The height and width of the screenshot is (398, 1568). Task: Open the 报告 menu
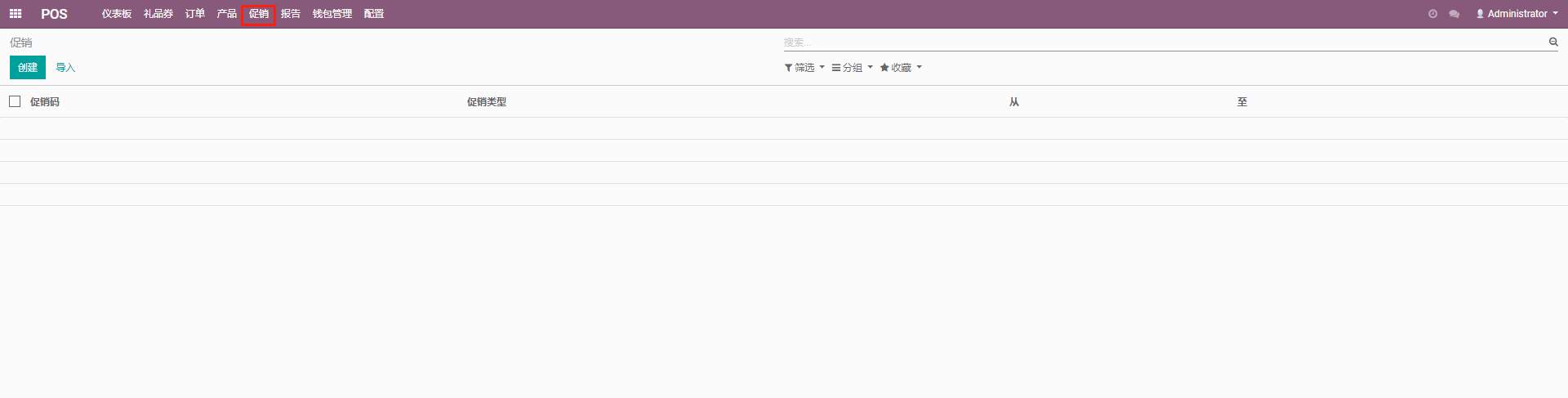click(x=291, y=14)
